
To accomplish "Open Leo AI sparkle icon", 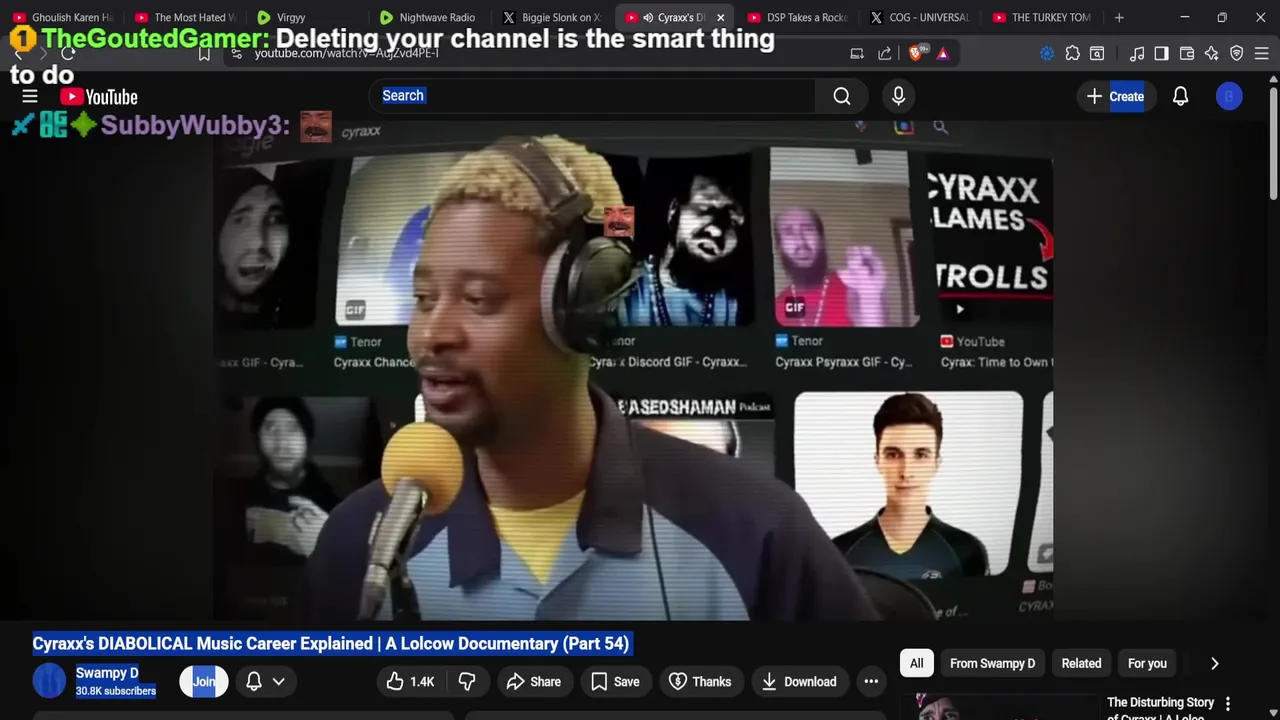I will click(x=1212, y=53).
